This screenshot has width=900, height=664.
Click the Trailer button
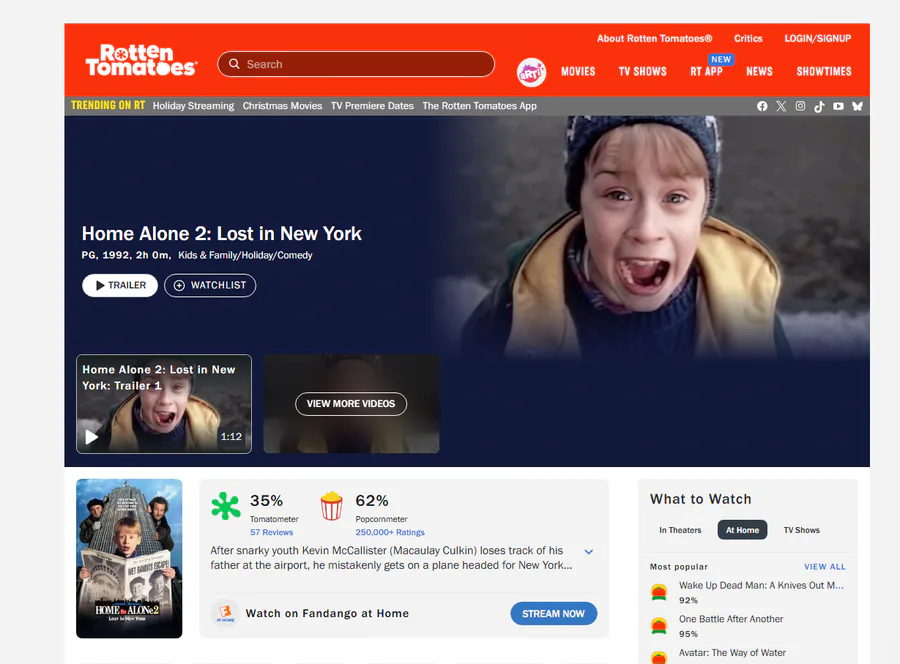tap(120, 285)
